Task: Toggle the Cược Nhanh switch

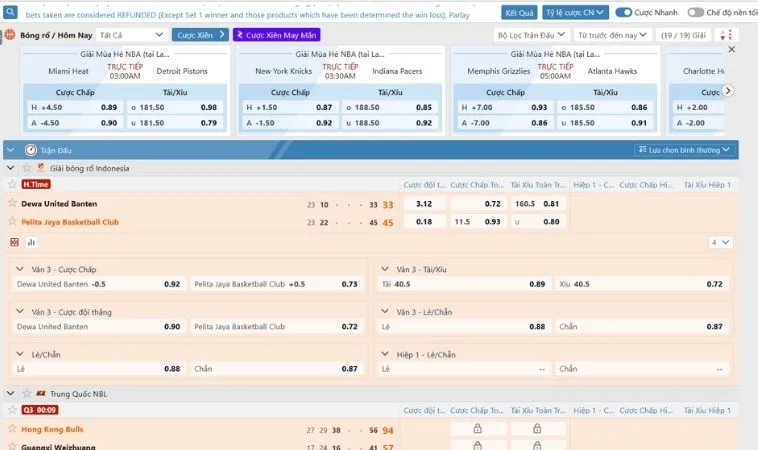Action: 624,12
